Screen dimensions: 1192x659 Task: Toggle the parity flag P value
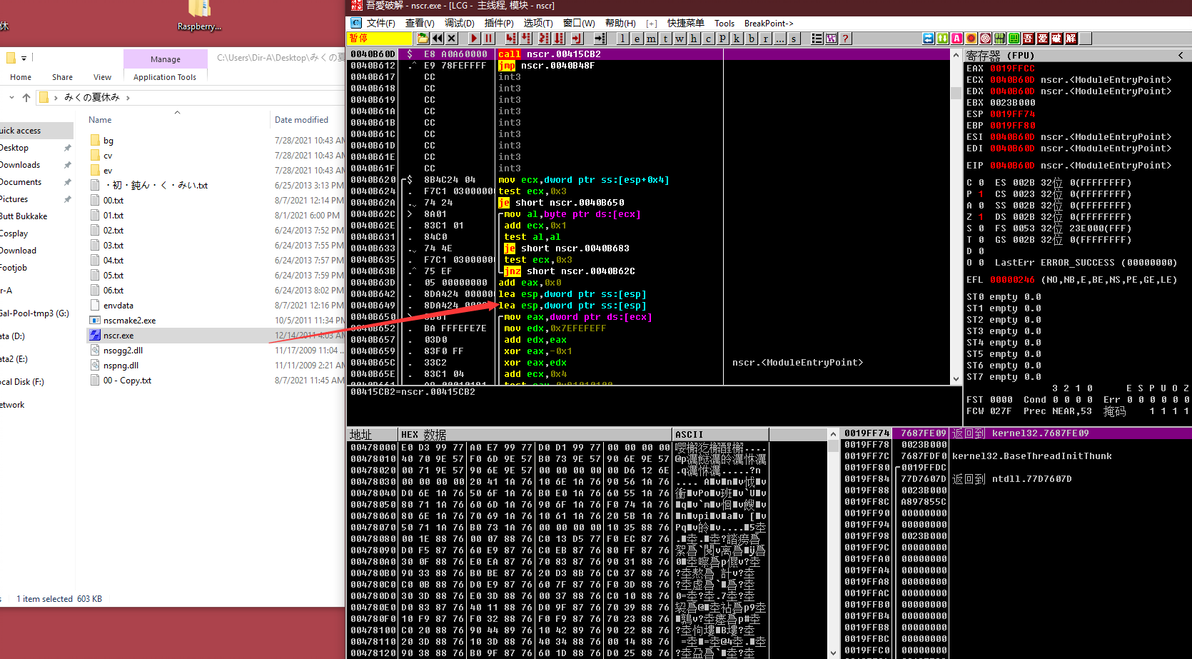(981, 194)
